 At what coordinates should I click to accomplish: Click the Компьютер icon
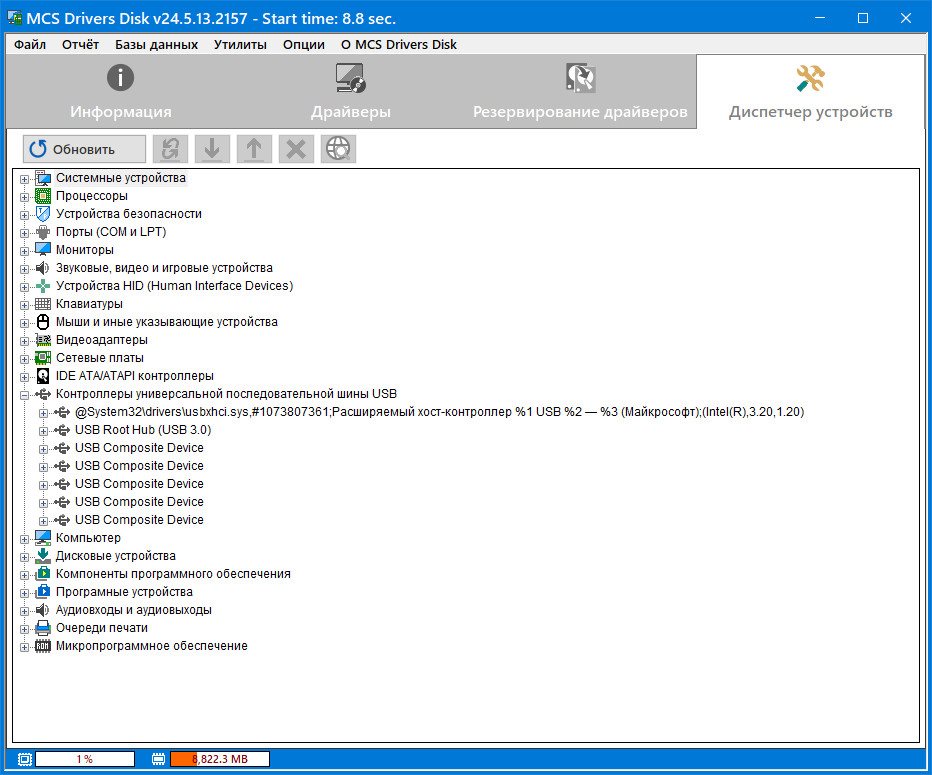click(x=43, y=538)
